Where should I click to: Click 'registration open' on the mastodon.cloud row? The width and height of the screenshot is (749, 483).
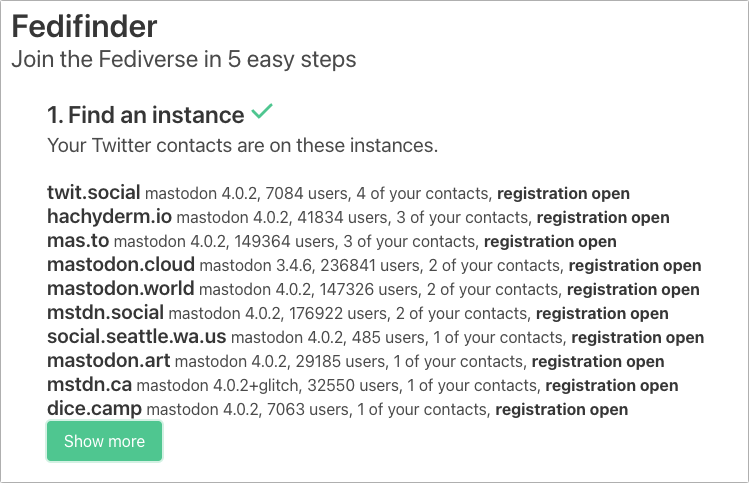(635, 266)
